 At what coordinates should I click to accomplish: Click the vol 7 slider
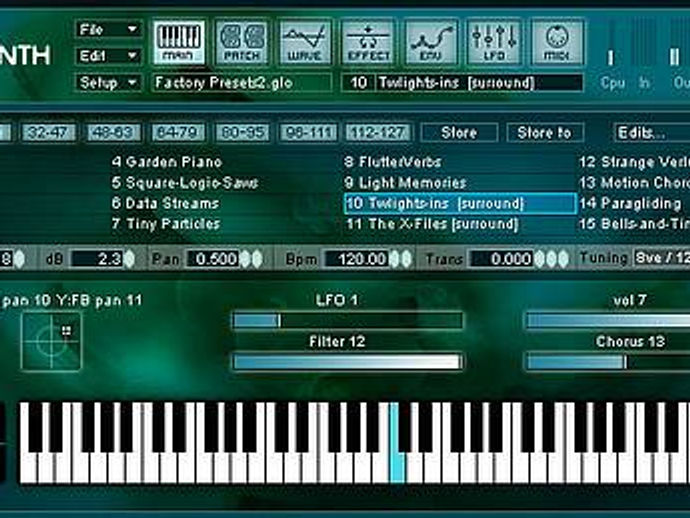pos(608,320)
